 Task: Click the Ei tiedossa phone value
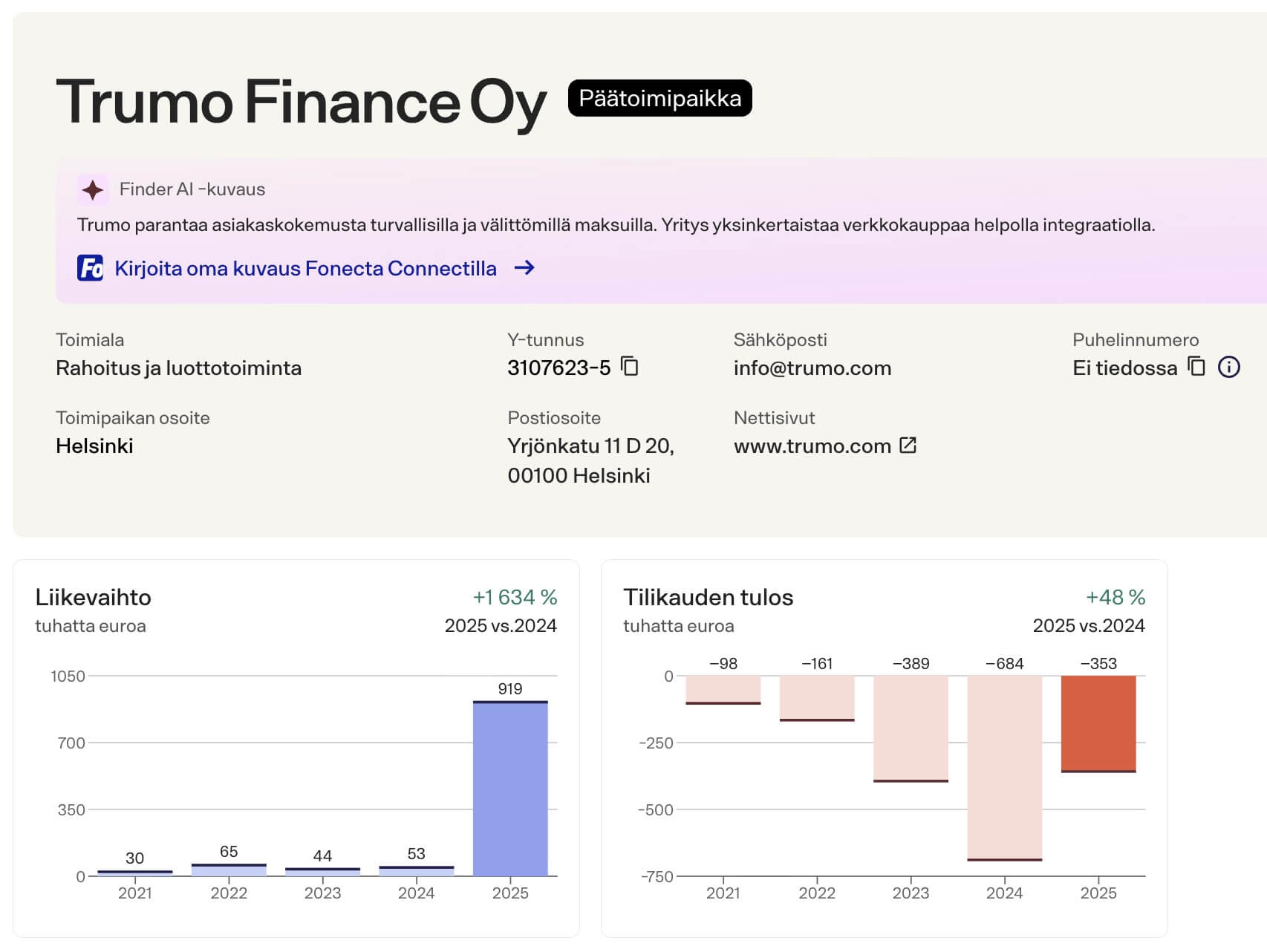click(1125, 368)
